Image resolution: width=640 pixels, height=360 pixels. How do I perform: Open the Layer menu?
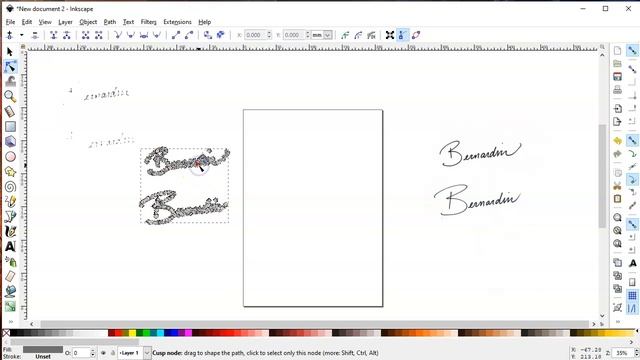(65, 22)
